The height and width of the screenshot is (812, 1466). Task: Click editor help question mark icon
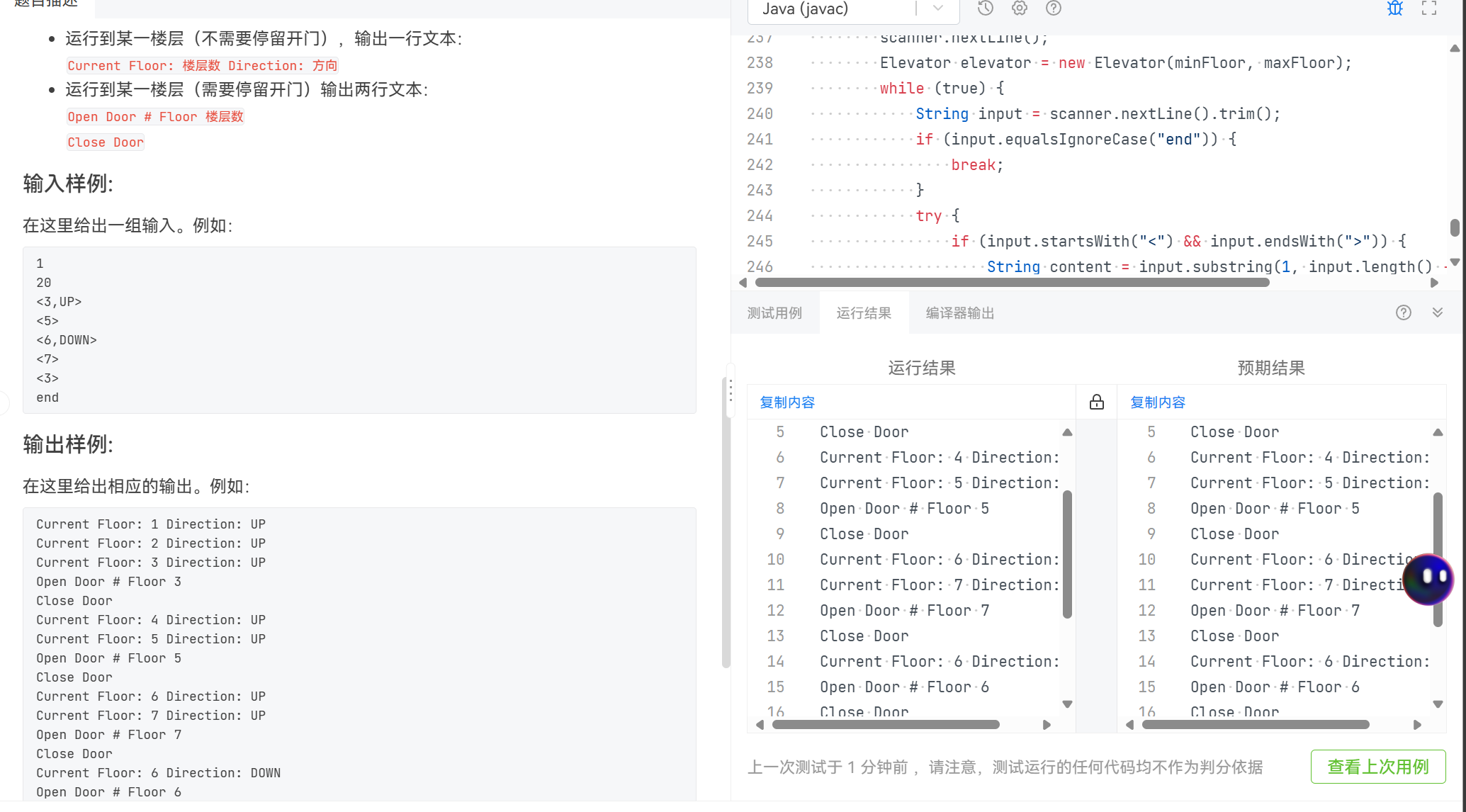click(x=1054, y=9)
